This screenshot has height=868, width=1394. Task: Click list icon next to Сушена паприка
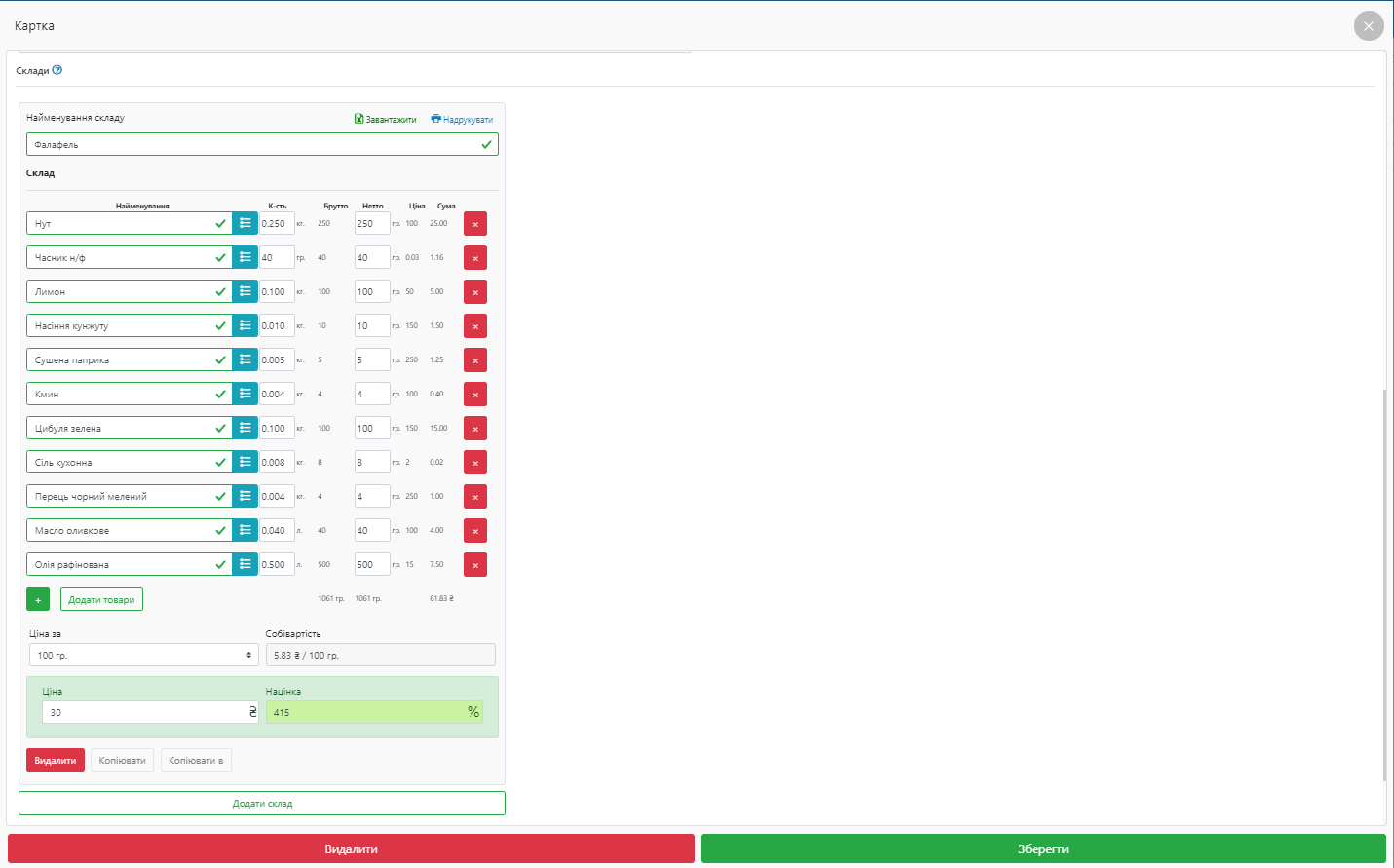pos(245,360)
